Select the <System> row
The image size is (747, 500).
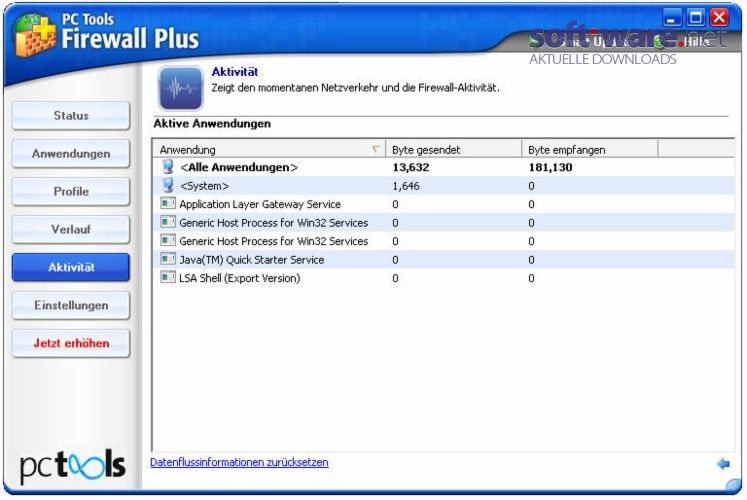(443, 186)
